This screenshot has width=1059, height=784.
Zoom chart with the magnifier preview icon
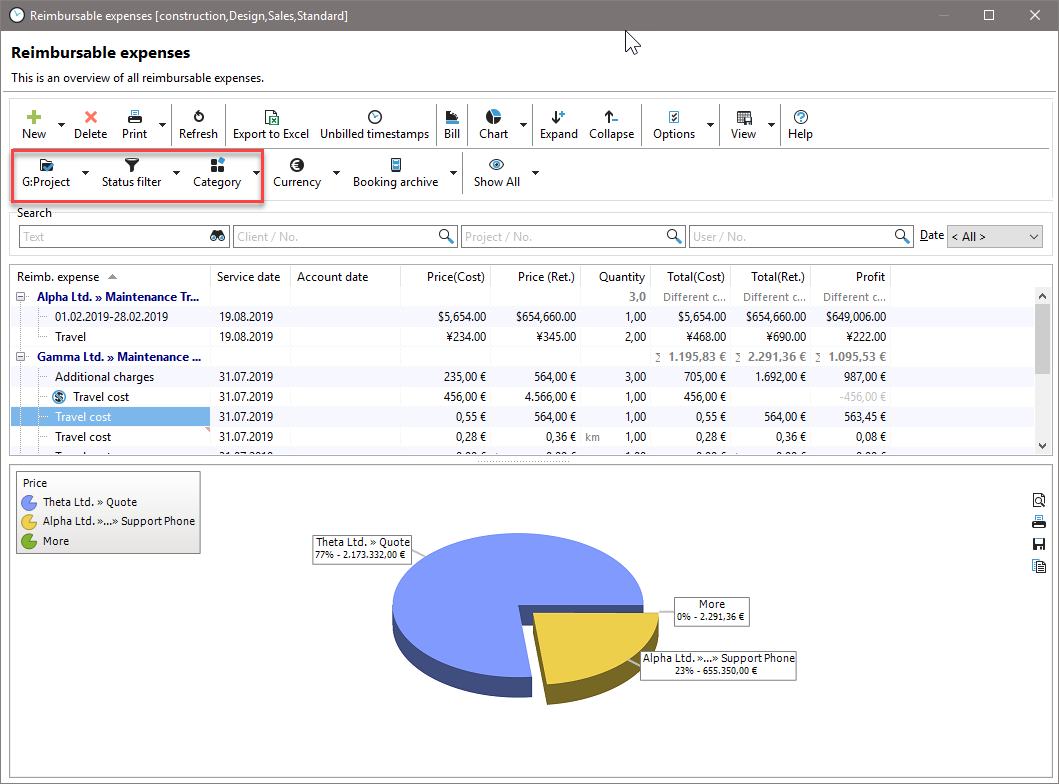pyautogui.click(x=1039, y=500)
